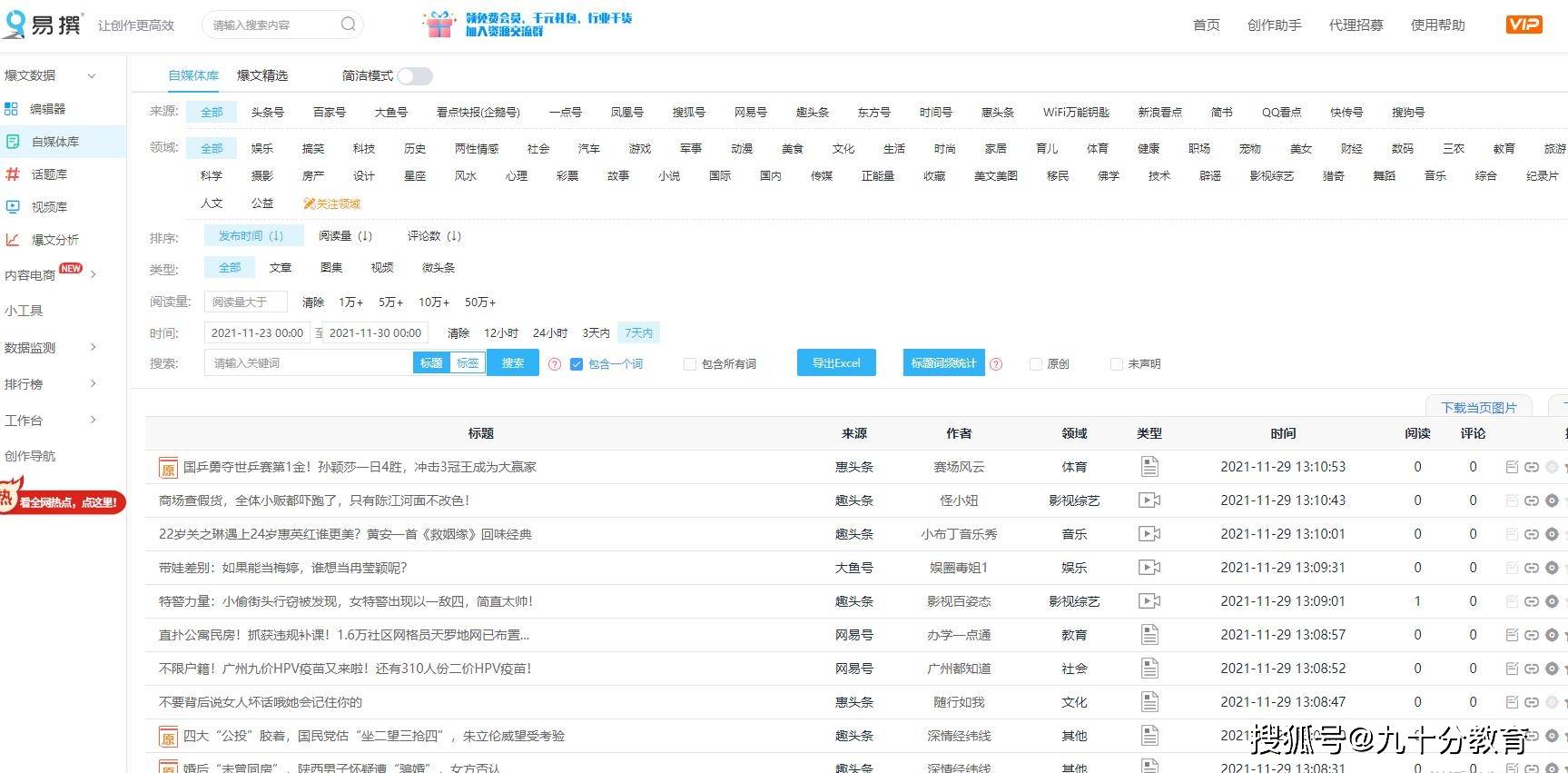Viewport: 1568px width, 773px height.
Task: Click the blue 搜索 button
Action: tap(513, 363)
